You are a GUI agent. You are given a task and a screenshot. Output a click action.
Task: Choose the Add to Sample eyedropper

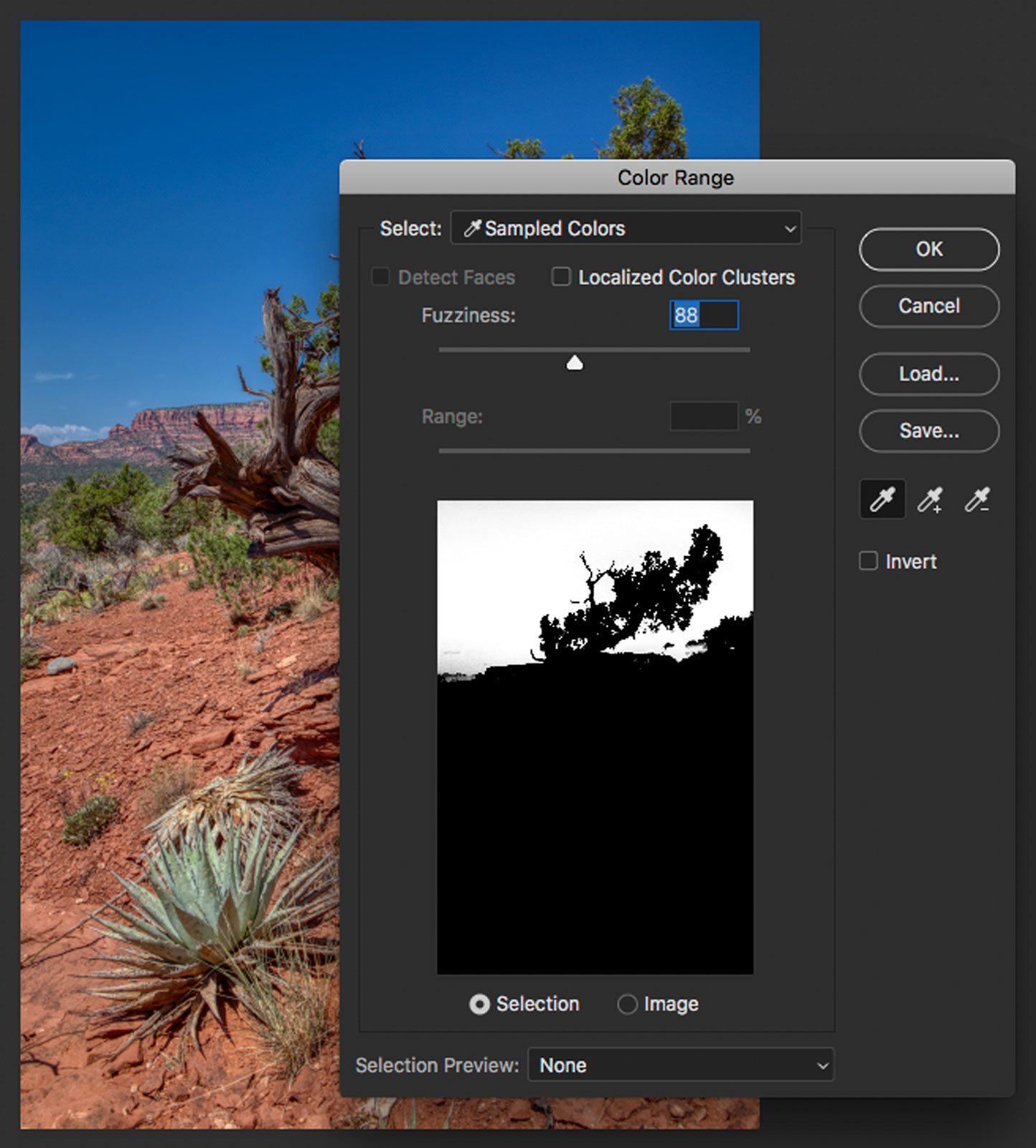930,499
